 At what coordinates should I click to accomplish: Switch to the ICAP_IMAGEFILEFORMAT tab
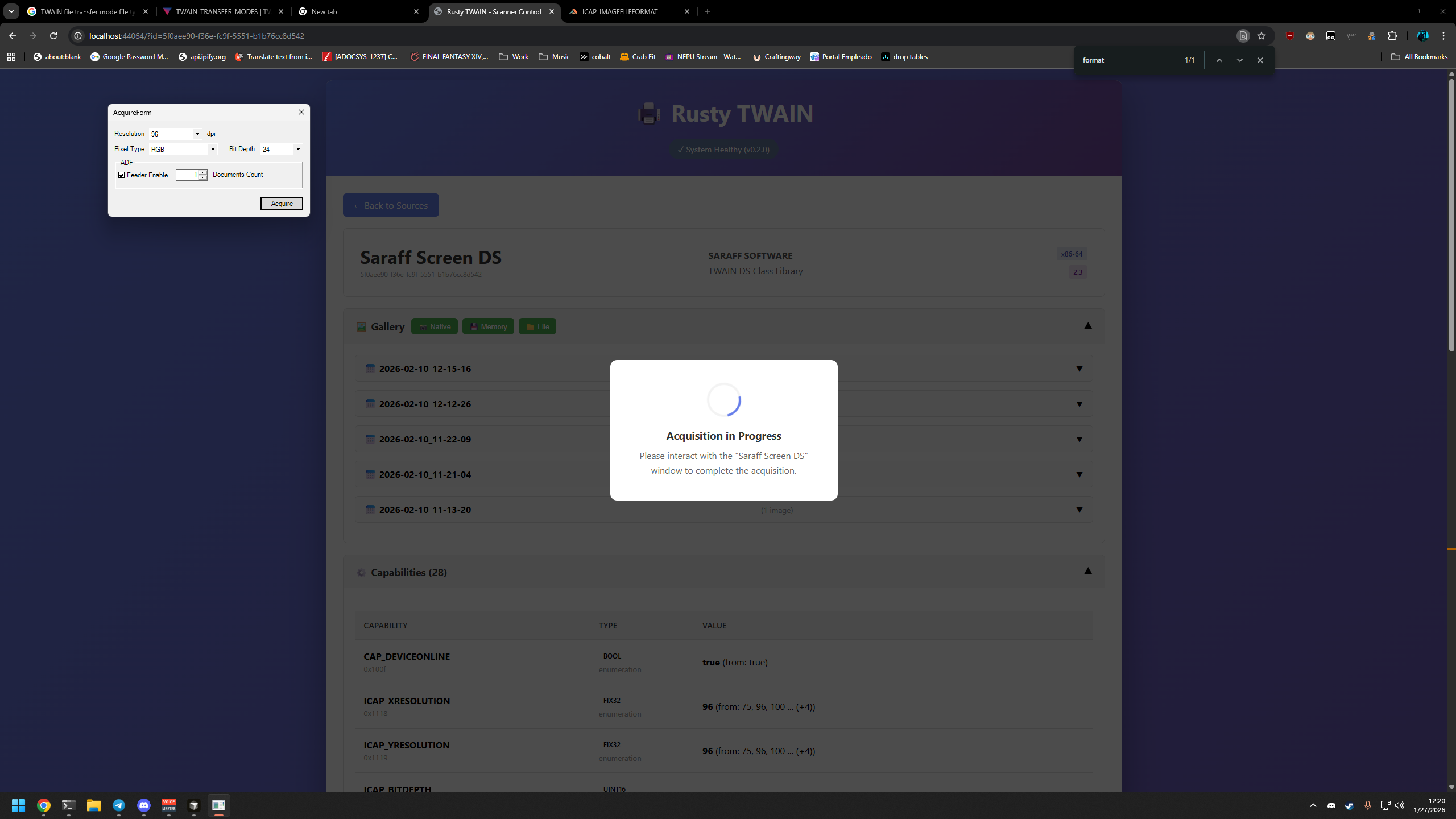(x=620, y=11)
